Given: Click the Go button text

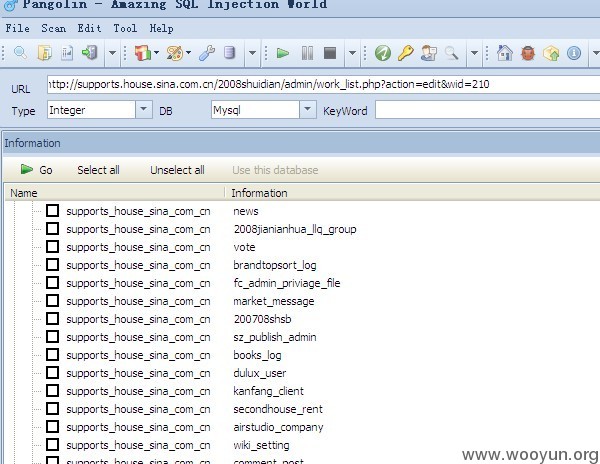Looking at the screenshot, I should tap(46, 170).
